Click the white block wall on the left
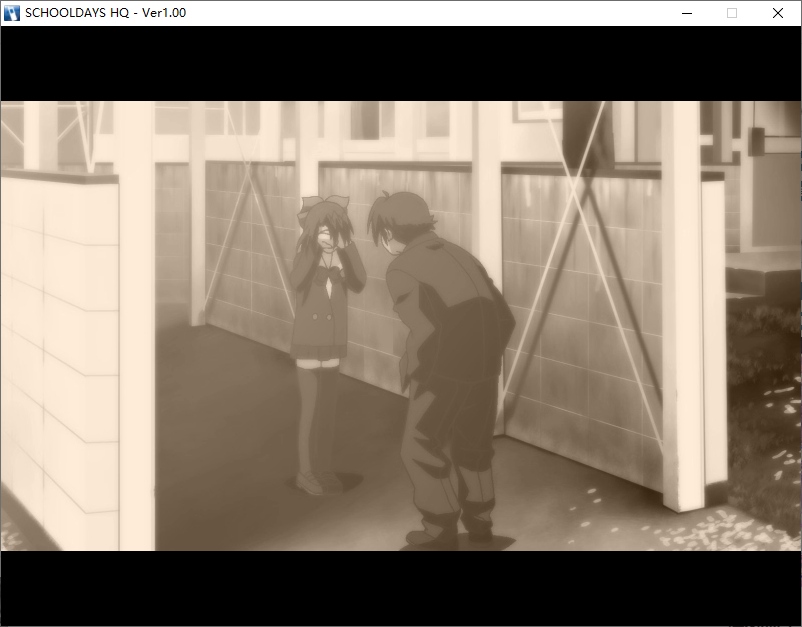 (58, 340)
